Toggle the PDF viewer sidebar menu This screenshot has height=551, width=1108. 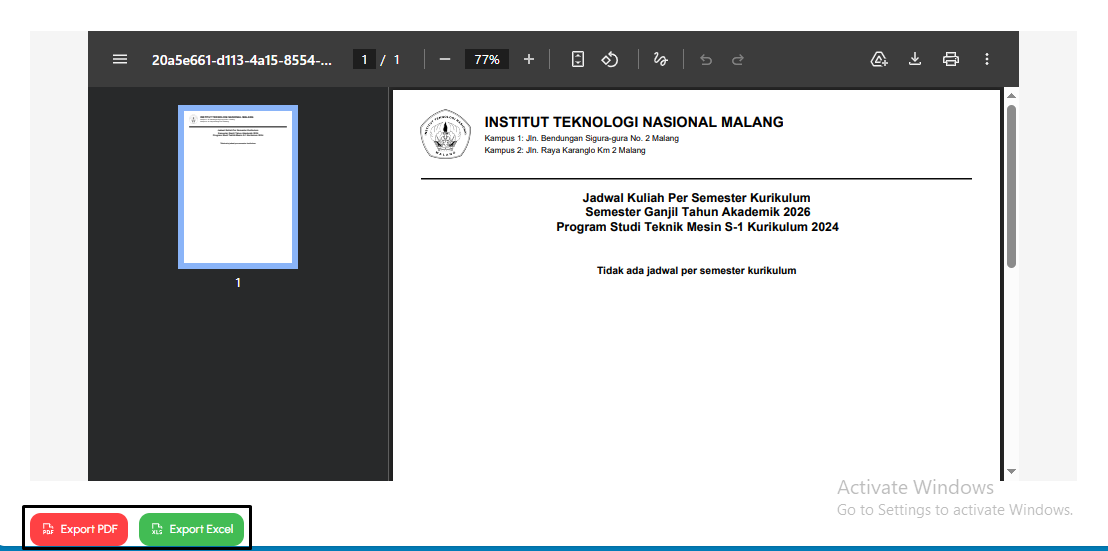120,59
